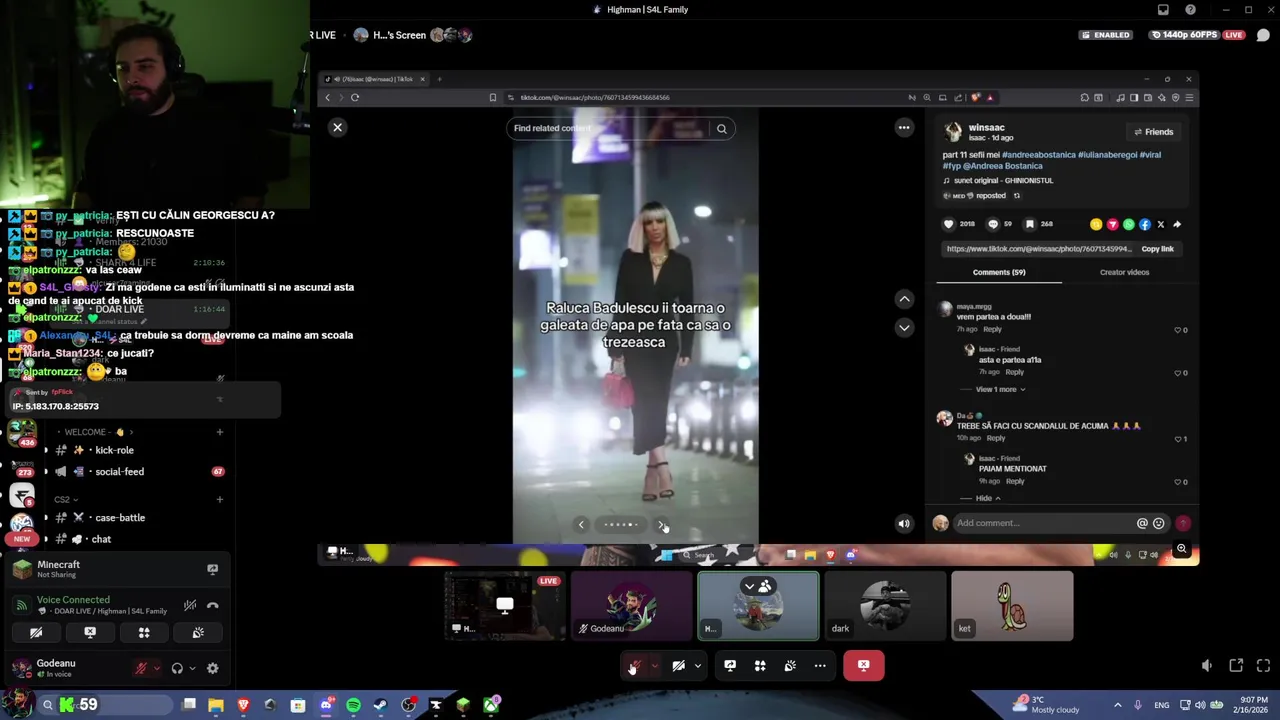This screenshot has width=1280, height=720.
Task: Insert mention with @ icon
Action: pyautogui.click(x=1142, y=523)
